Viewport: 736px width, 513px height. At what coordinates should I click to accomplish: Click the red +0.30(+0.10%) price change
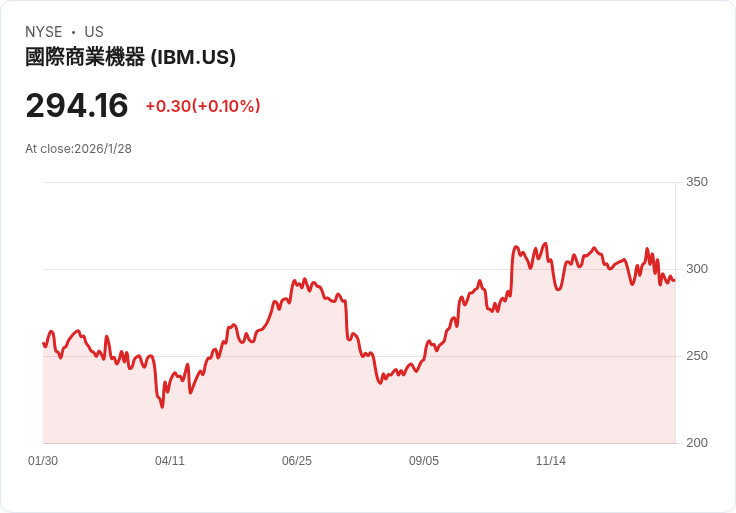(x=203, y=106)
